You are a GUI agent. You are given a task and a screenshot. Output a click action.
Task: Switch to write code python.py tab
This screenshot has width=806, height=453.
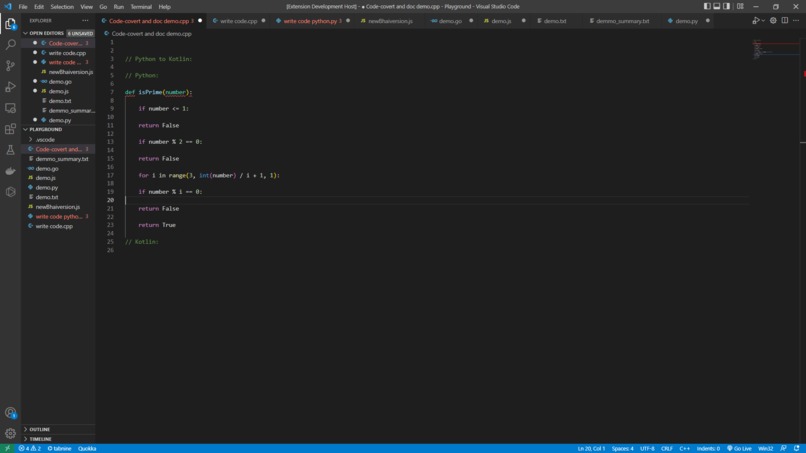click(x=310, y=21)
